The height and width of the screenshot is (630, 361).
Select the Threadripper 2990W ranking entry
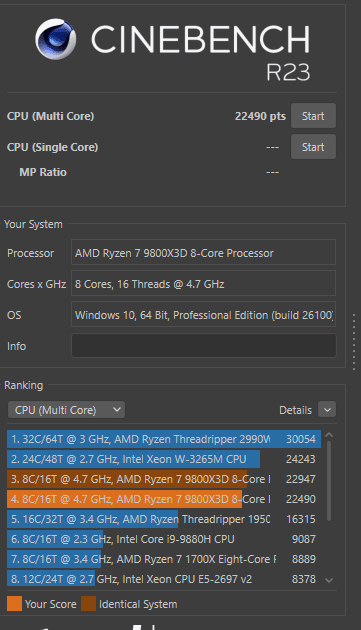click(x=164, y=439)
